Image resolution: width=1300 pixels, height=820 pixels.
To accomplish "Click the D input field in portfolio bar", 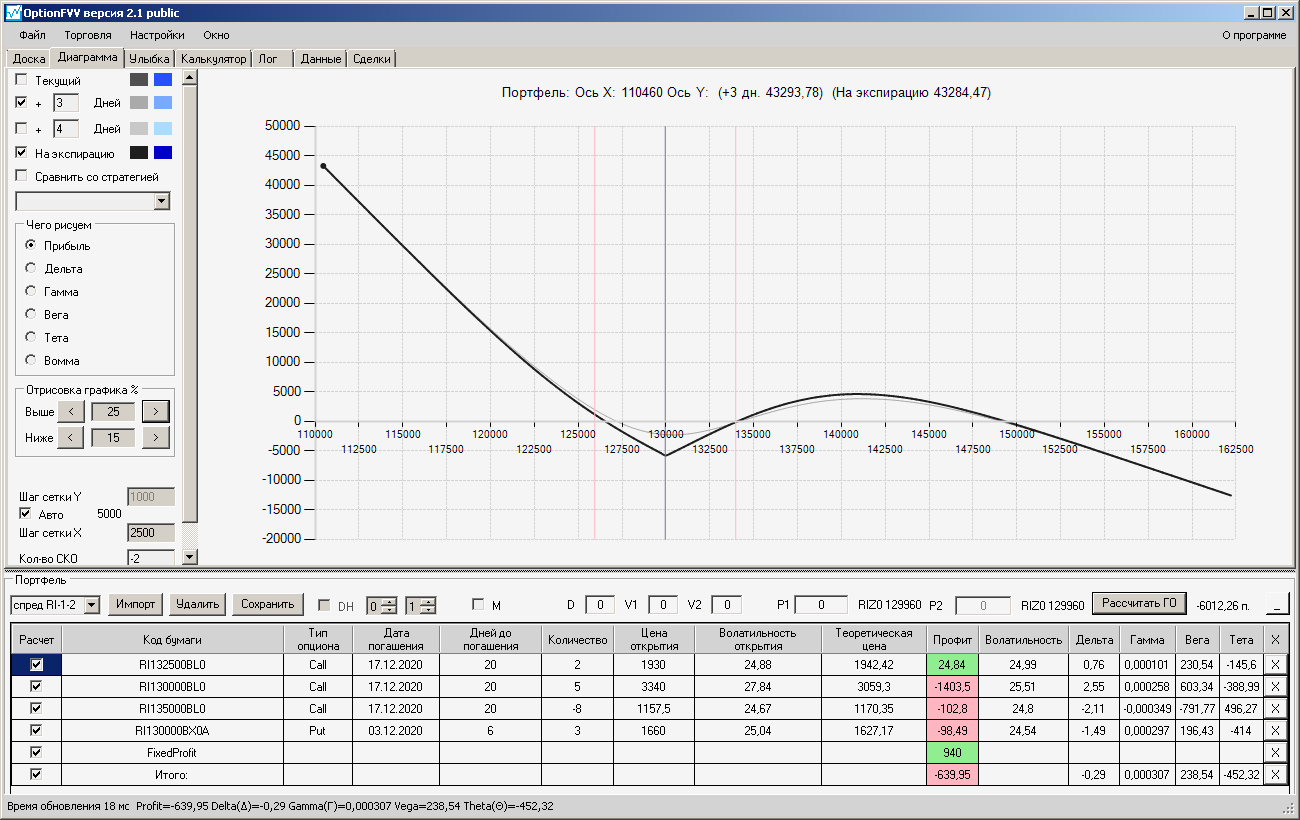I will [x=600, y=605].
